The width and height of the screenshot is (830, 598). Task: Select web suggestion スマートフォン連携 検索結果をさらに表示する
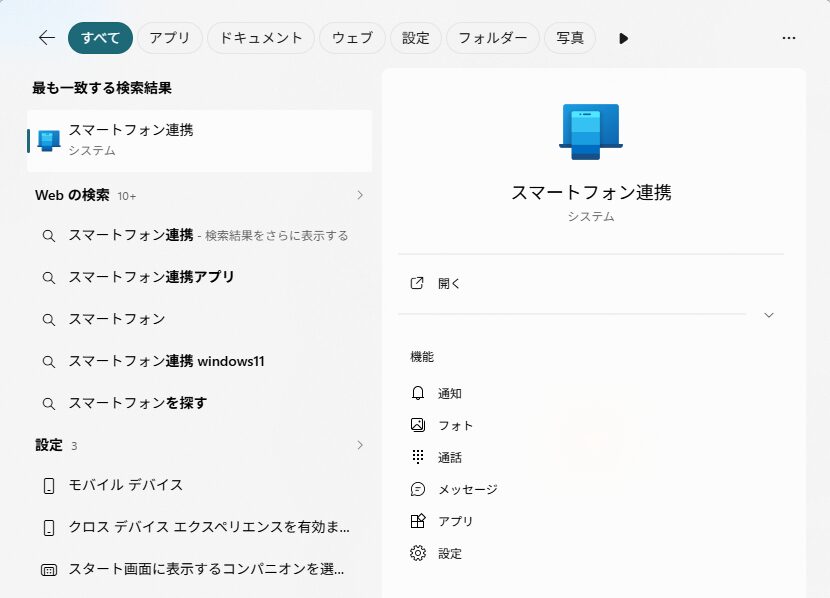(x=200, y=235)
